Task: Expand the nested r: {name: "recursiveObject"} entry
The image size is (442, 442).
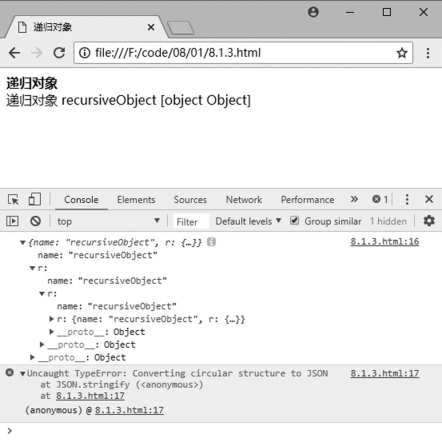Action: [x=52, y=319]
